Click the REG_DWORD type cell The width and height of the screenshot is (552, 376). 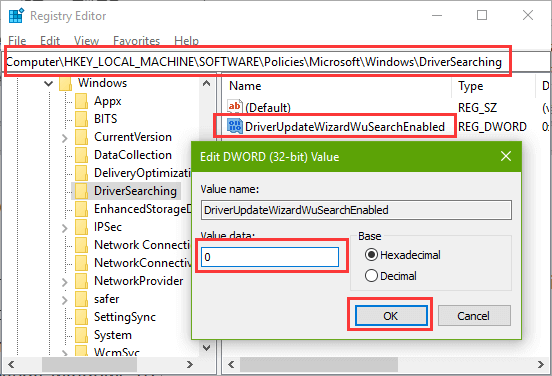tap(492, 126)
